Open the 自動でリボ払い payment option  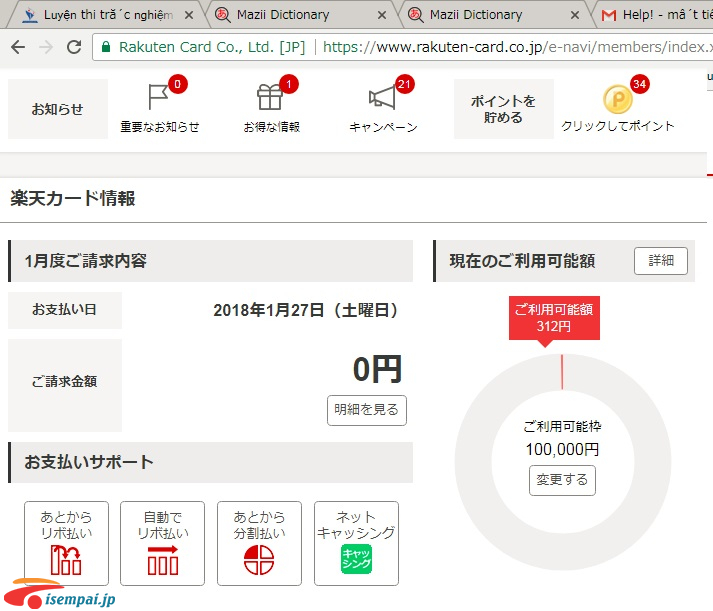point(163,543)
